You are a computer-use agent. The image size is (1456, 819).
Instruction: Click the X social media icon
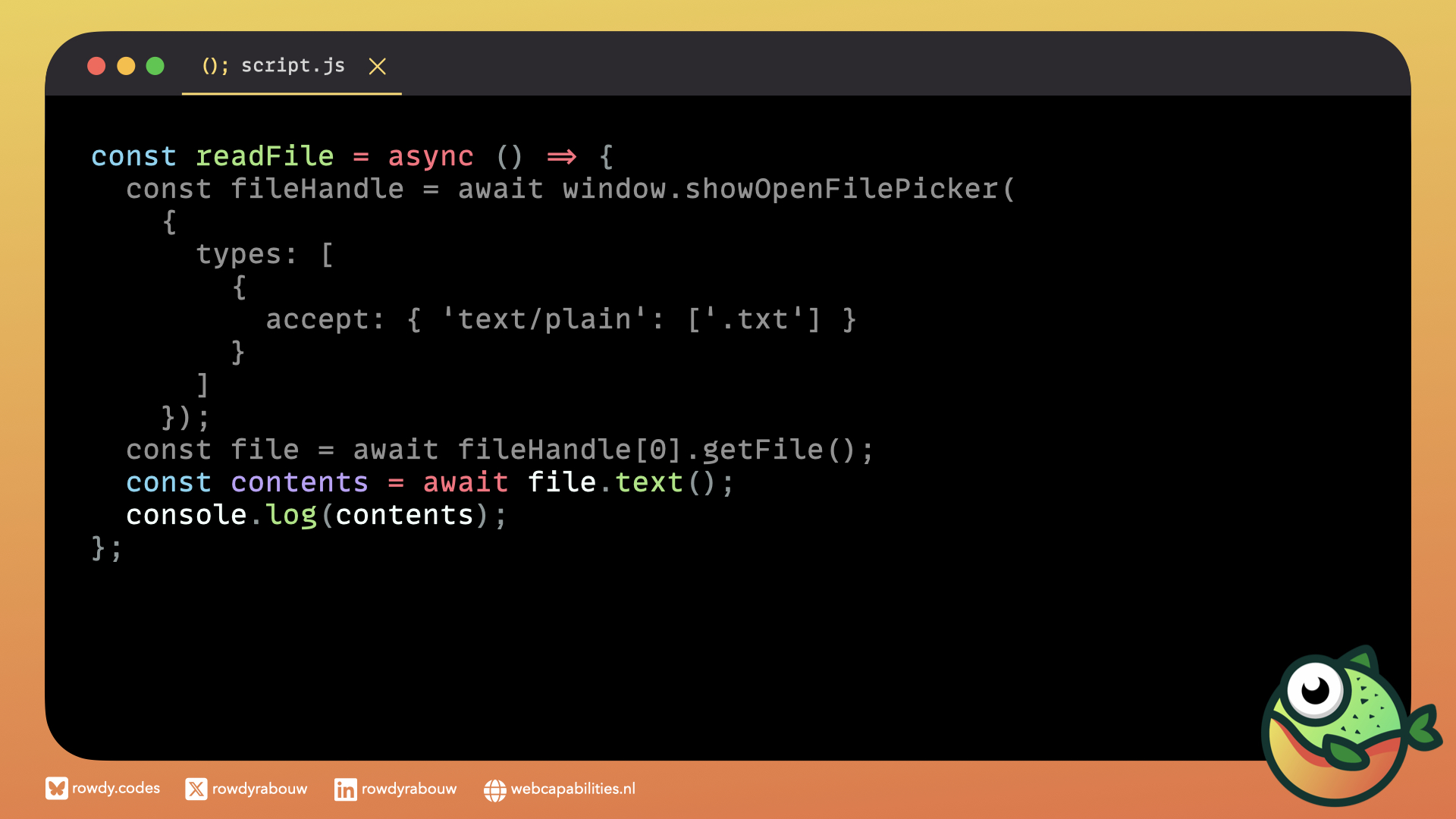(196, 789)
